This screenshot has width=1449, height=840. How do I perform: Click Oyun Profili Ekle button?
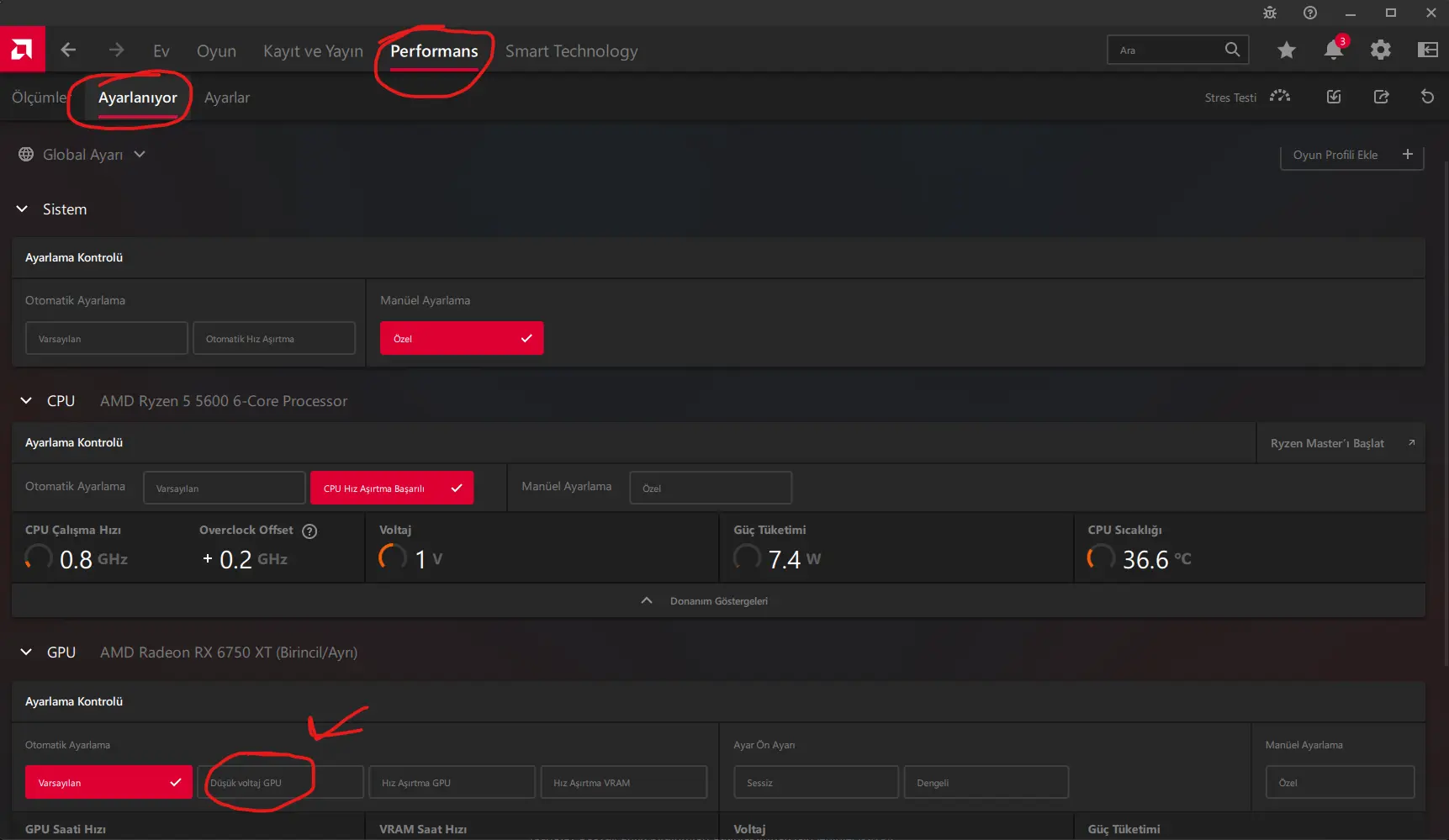click(x=1351, y=155)
